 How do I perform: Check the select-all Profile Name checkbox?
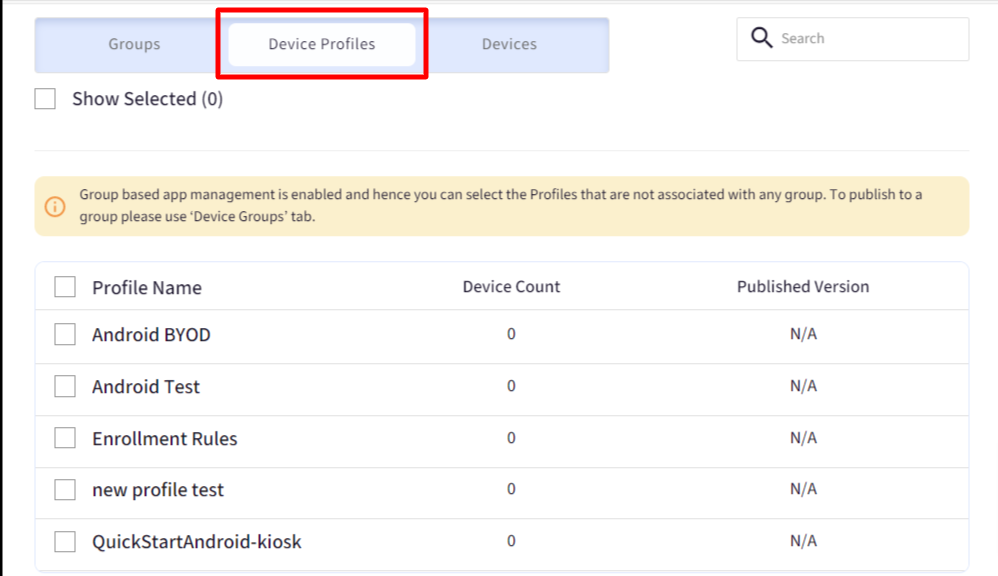[x=65, y=287]
